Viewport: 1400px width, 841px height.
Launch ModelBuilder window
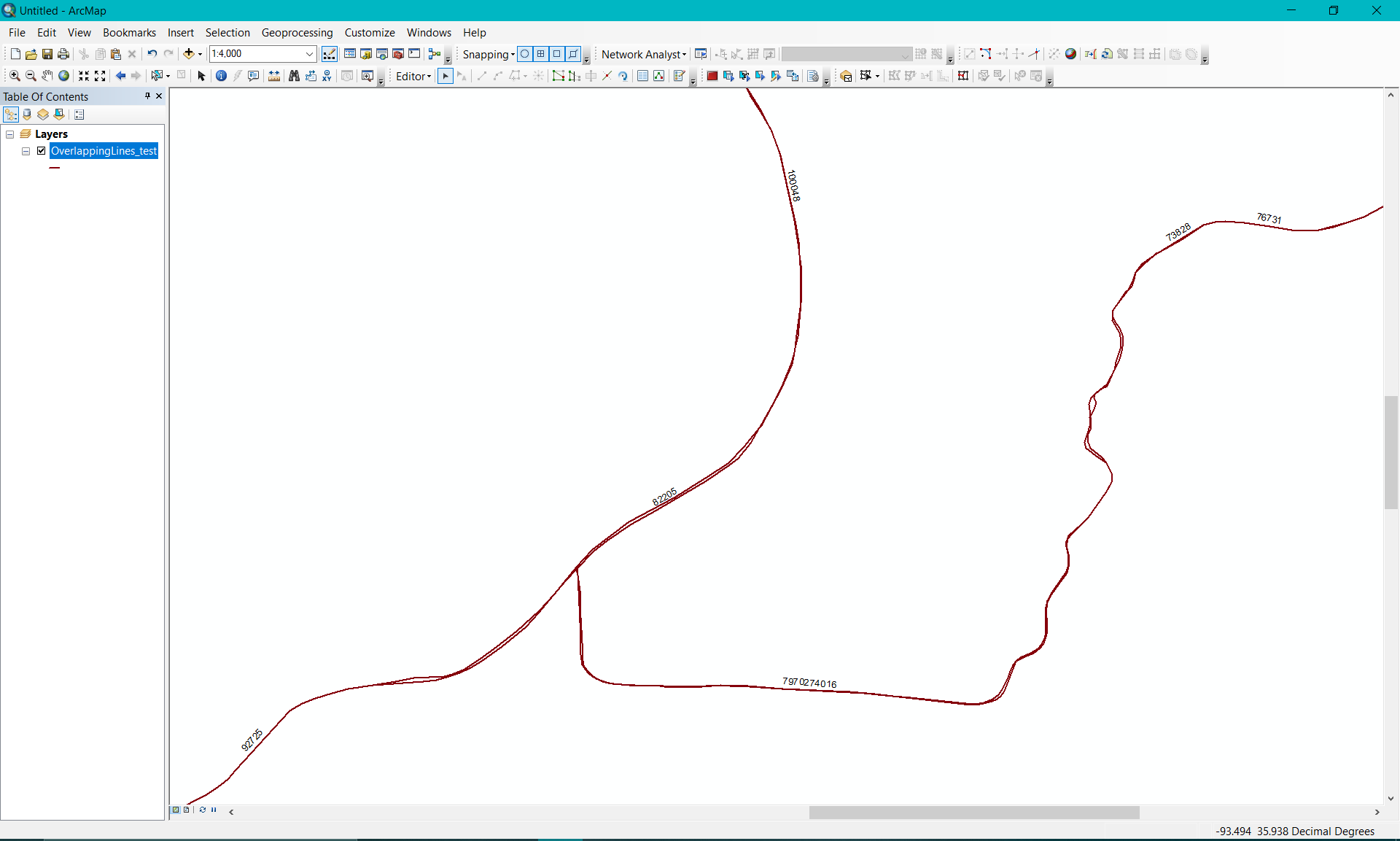point(435,54)
